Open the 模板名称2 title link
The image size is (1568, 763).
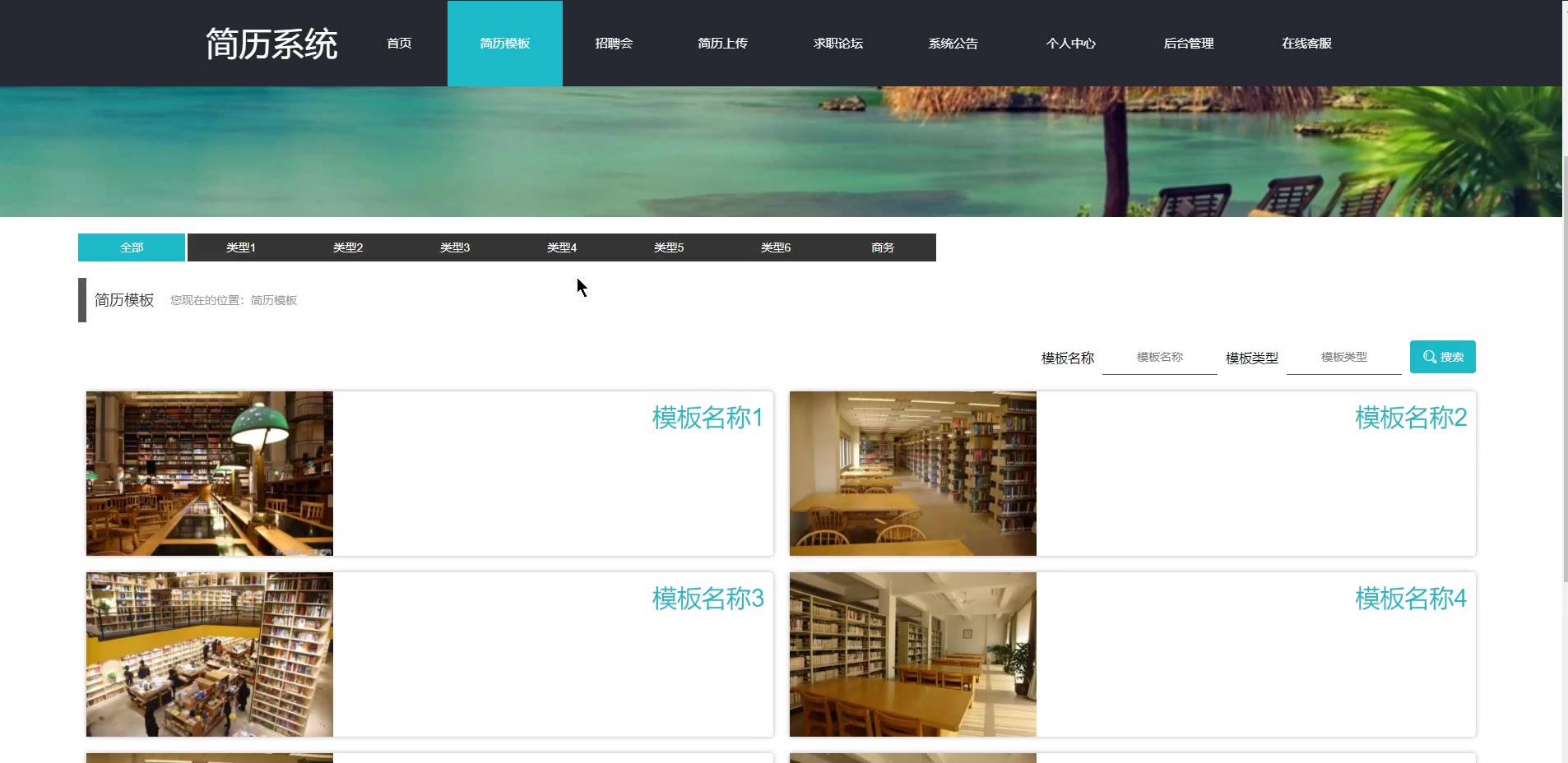click(1411, 418)
